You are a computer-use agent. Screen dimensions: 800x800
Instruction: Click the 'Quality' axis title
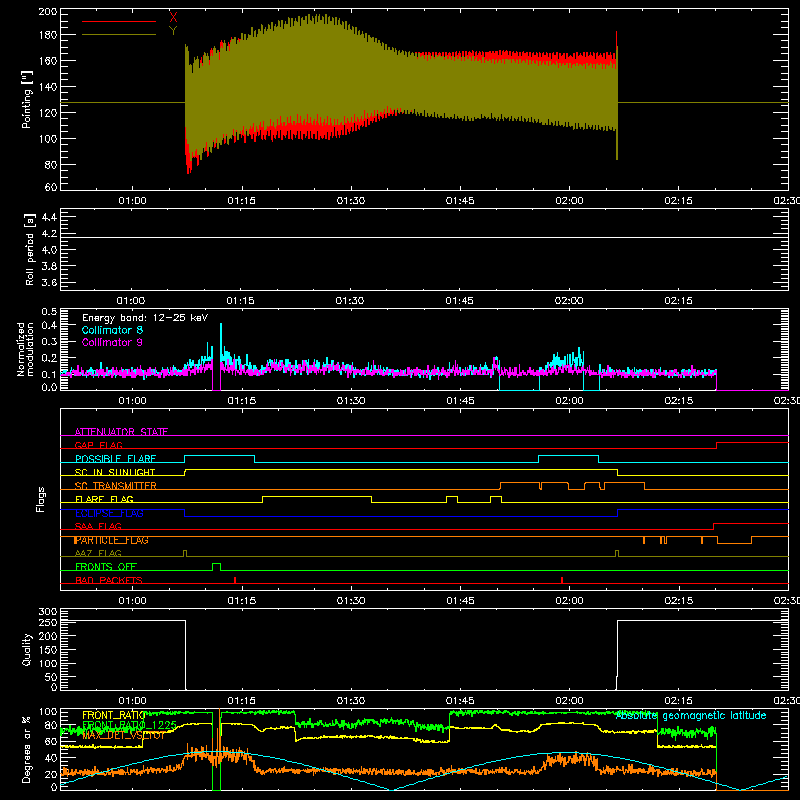[x=27, y=649]
